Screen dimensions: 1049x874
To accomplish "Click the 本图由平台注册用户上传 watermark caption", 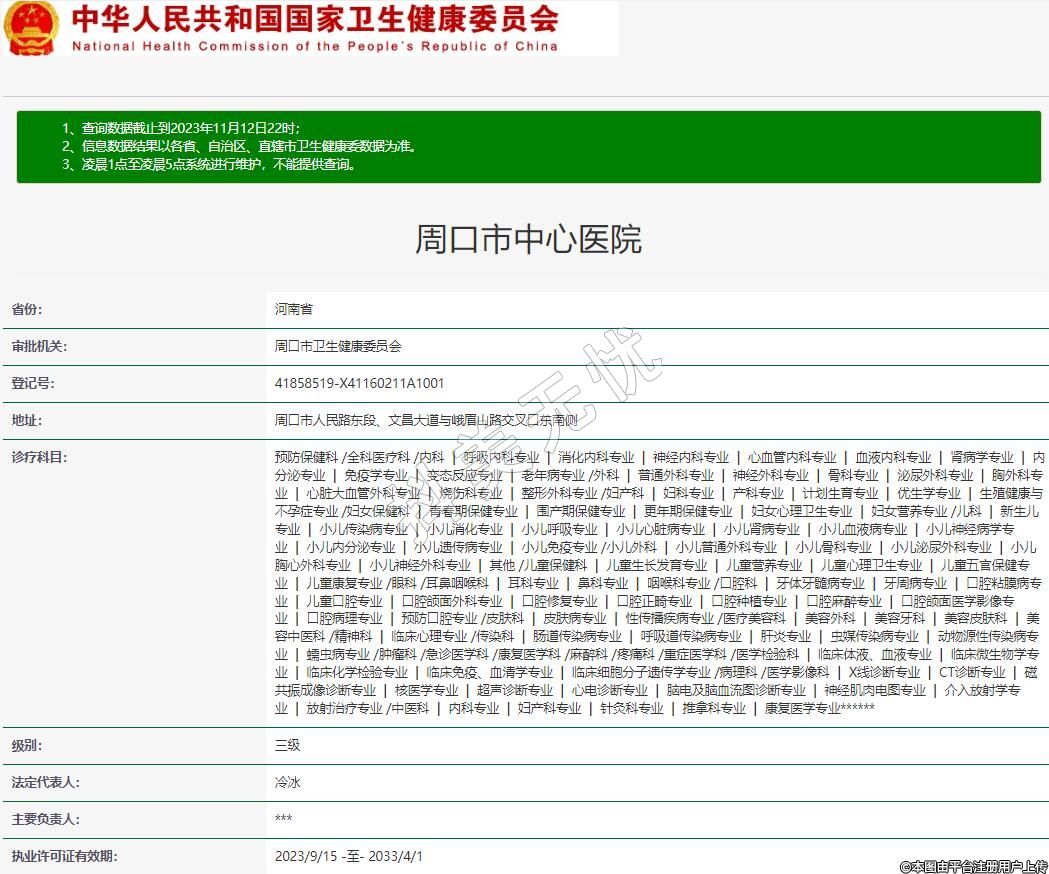I will pos(972,866).
